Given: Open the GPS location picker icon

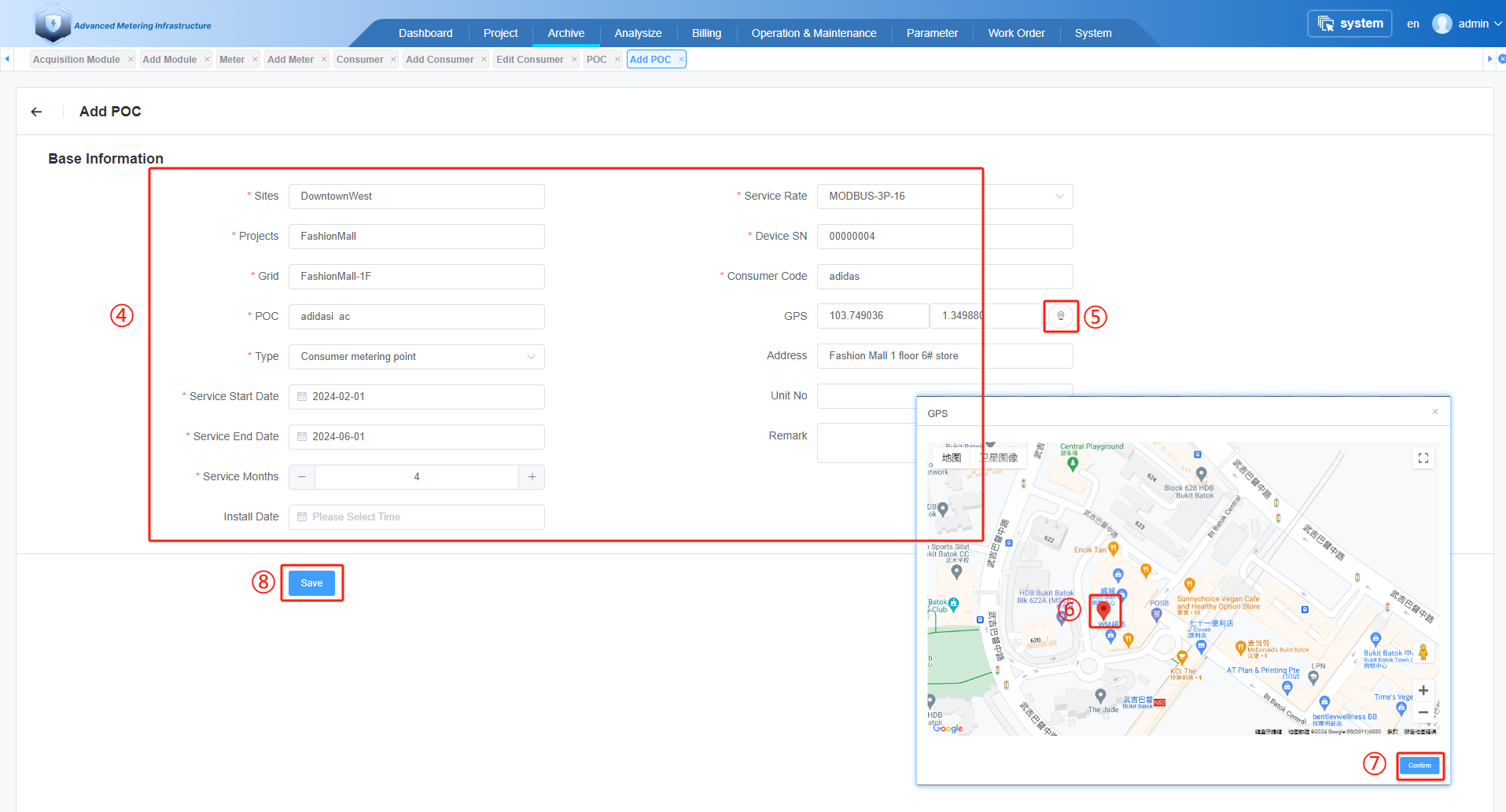Looking at the screenshot, I should 1061,316.
